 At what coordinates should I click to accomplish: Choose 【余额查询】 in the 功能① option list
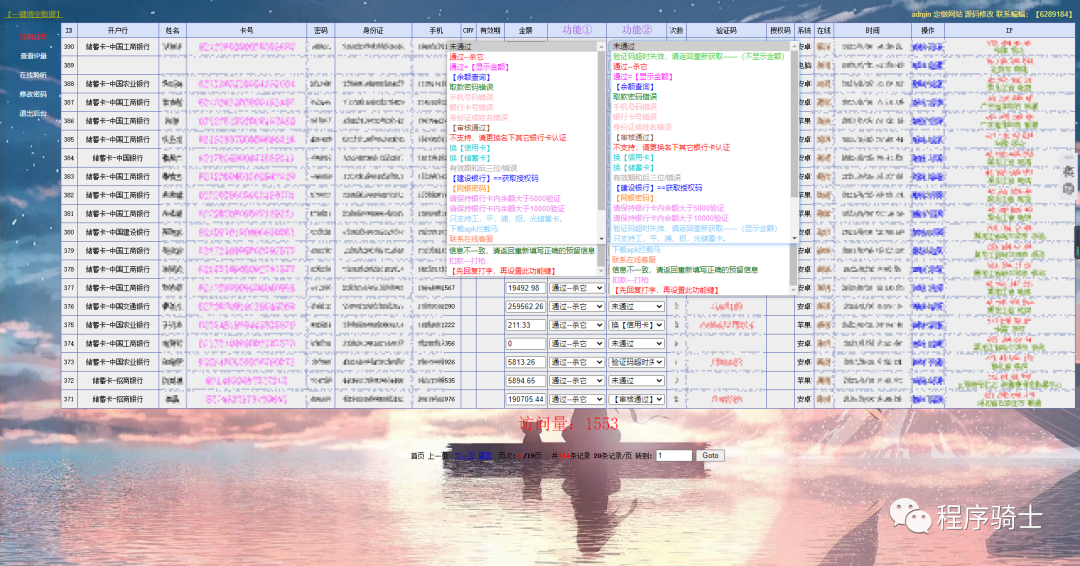[x=471, y=77]
